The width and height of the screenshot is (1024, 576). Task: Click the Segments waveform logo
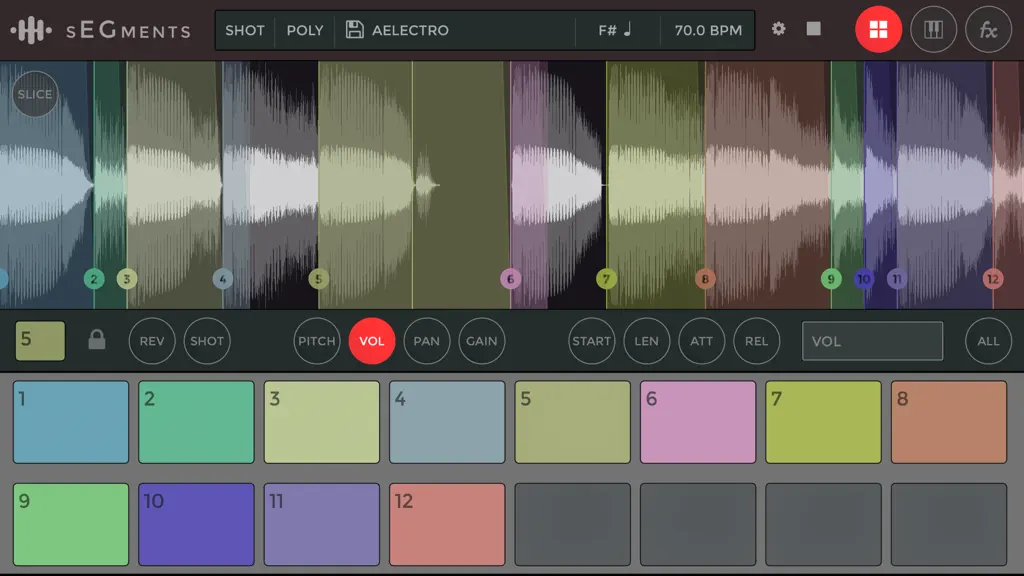31,30
